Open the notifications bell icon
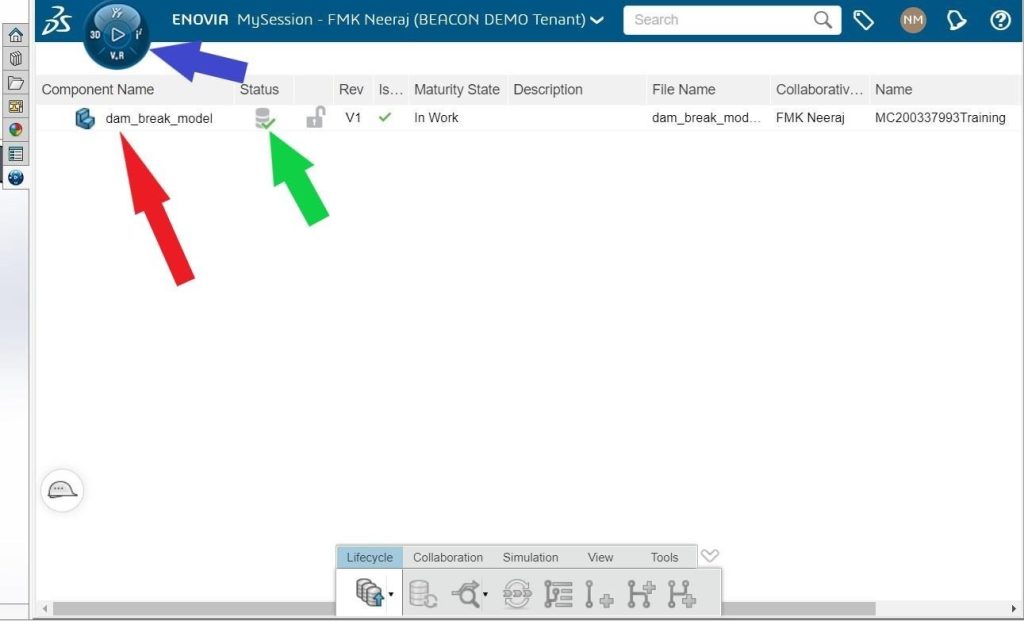This screenshot has width=1024, height=621. 957,20
